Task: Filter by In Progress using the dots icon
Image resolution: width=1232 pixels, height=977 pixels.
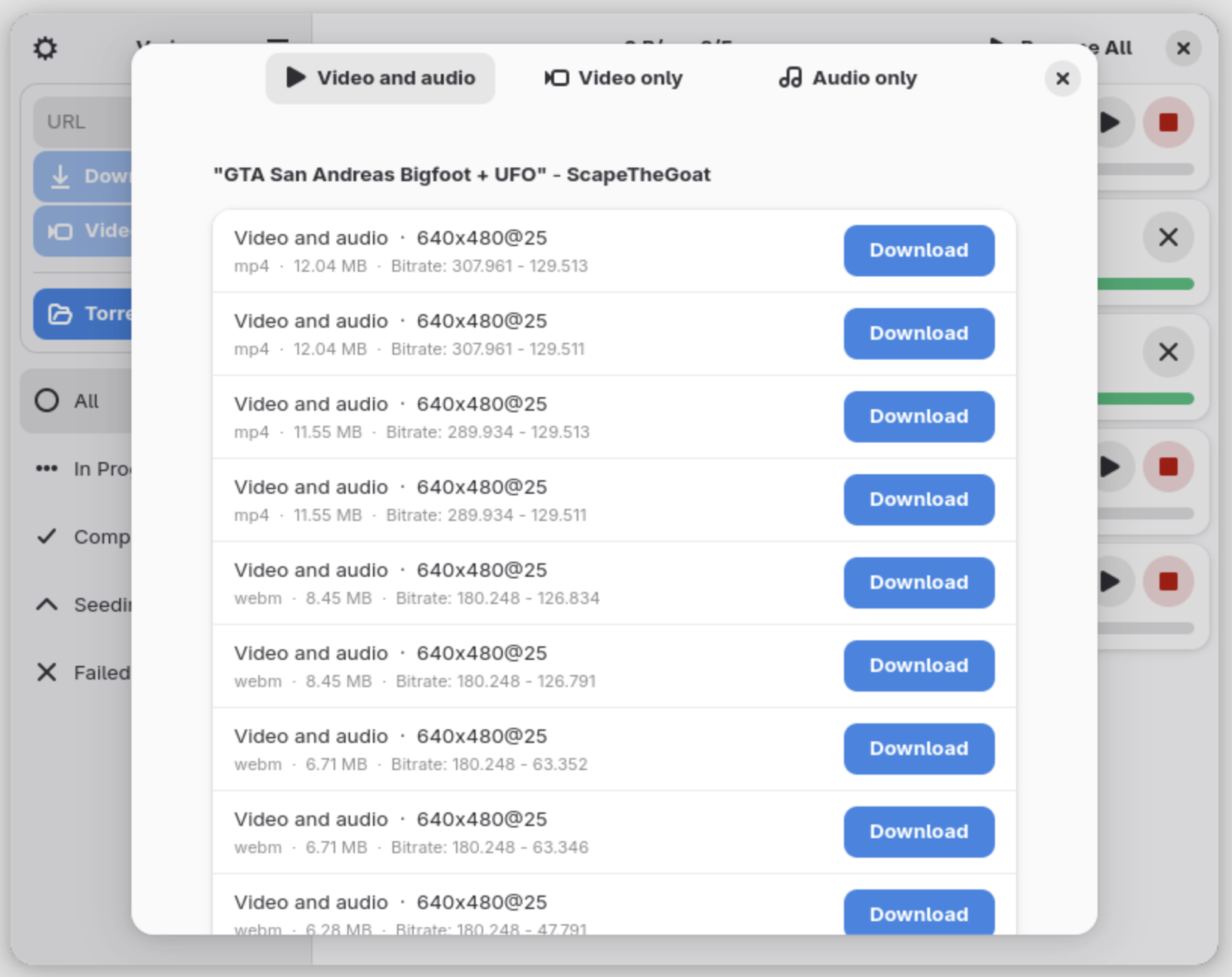Action: pyautogui.click(x=47, y=469)
